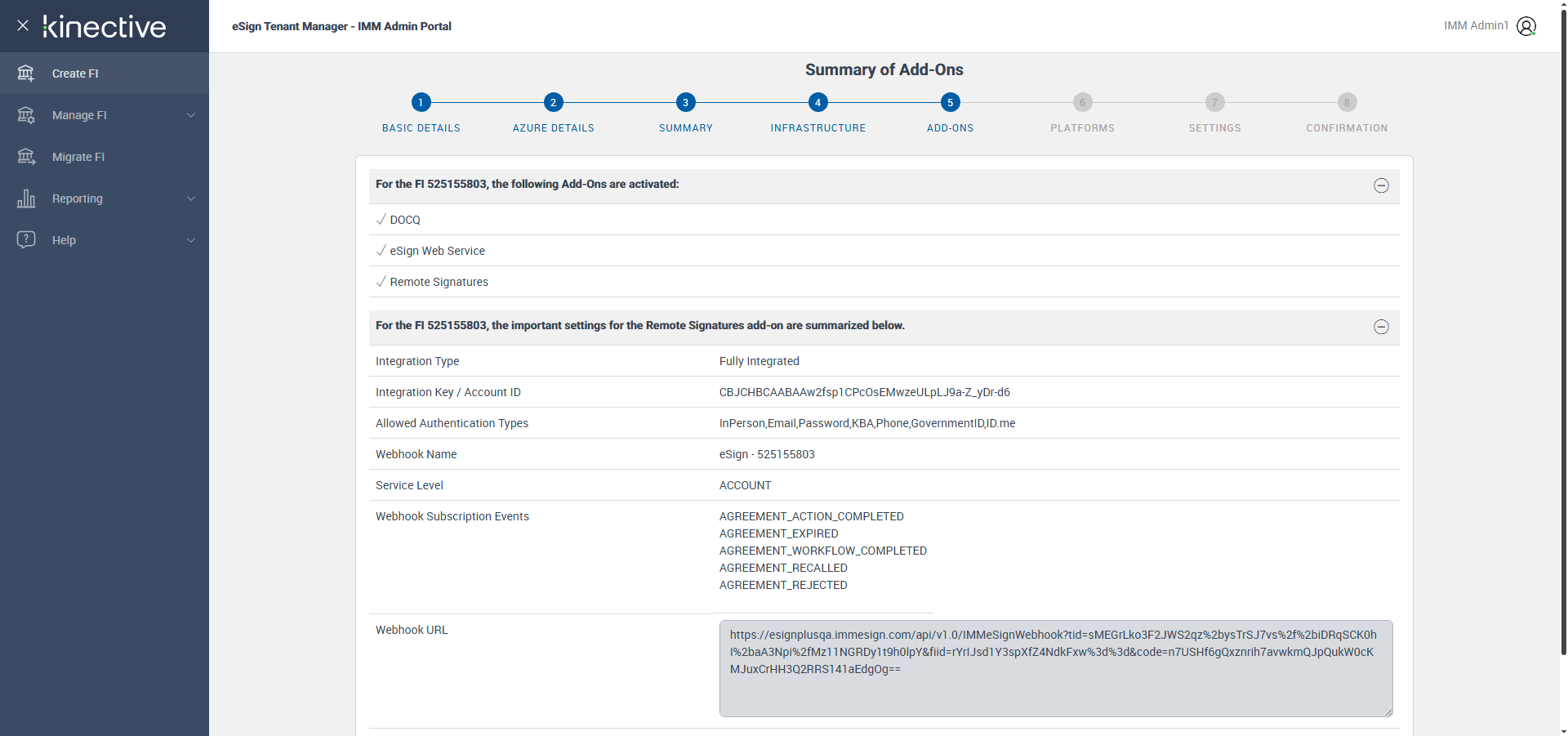Viewport: 1568px width, 736px height.
Task: Select step 8 circle Confirmation
Action: [1347, 102]
